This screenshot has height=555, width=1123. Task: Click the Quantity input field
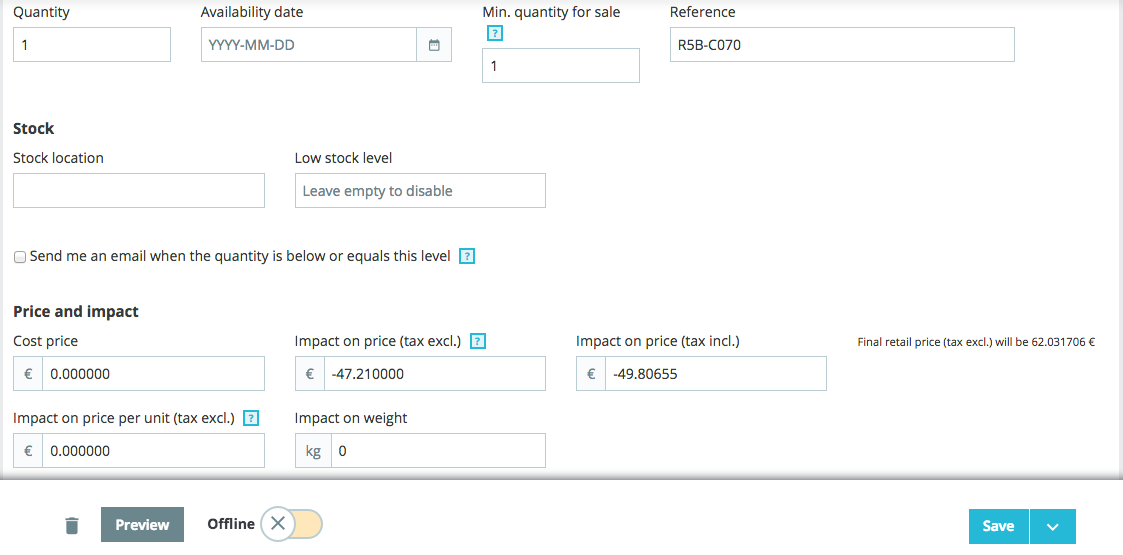tap(92, 45)
